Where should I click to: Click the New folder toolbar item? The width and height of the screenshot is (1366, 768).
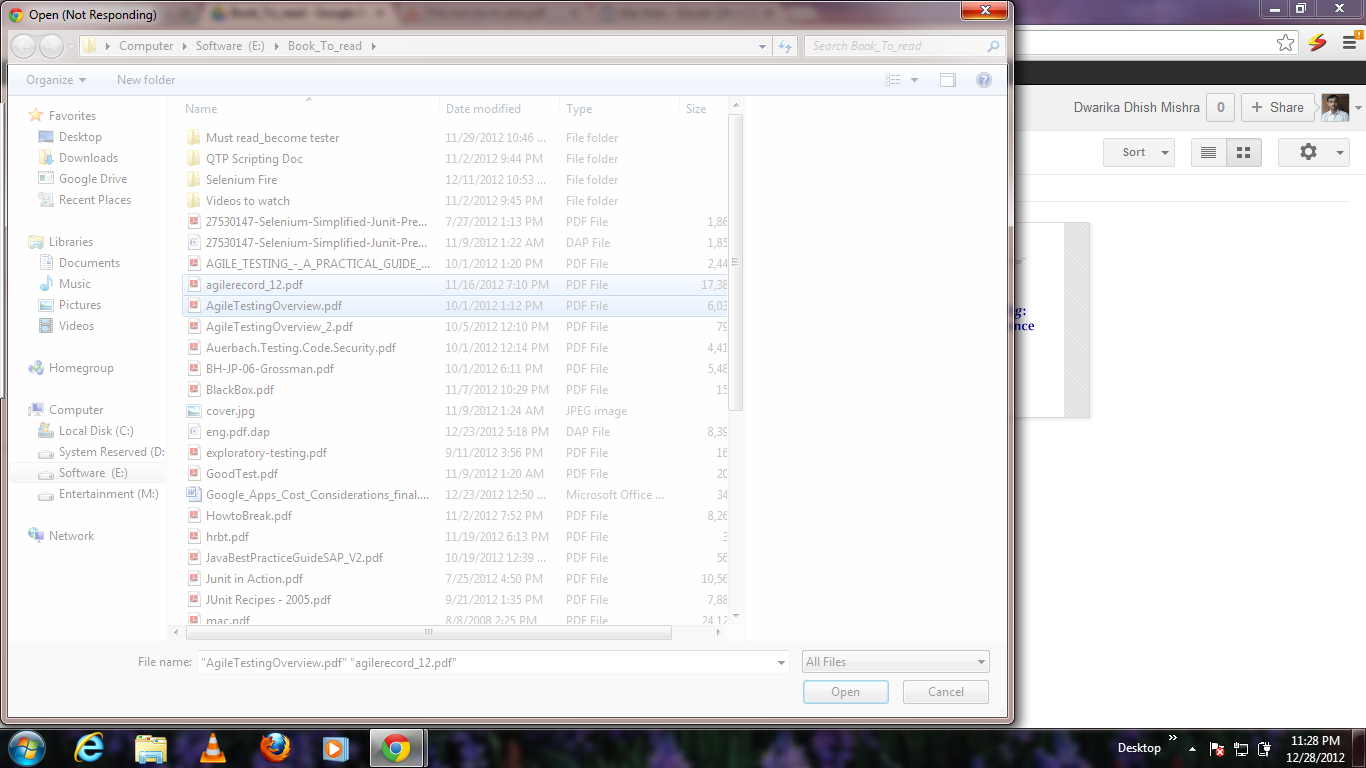click(x=146, y=80)
